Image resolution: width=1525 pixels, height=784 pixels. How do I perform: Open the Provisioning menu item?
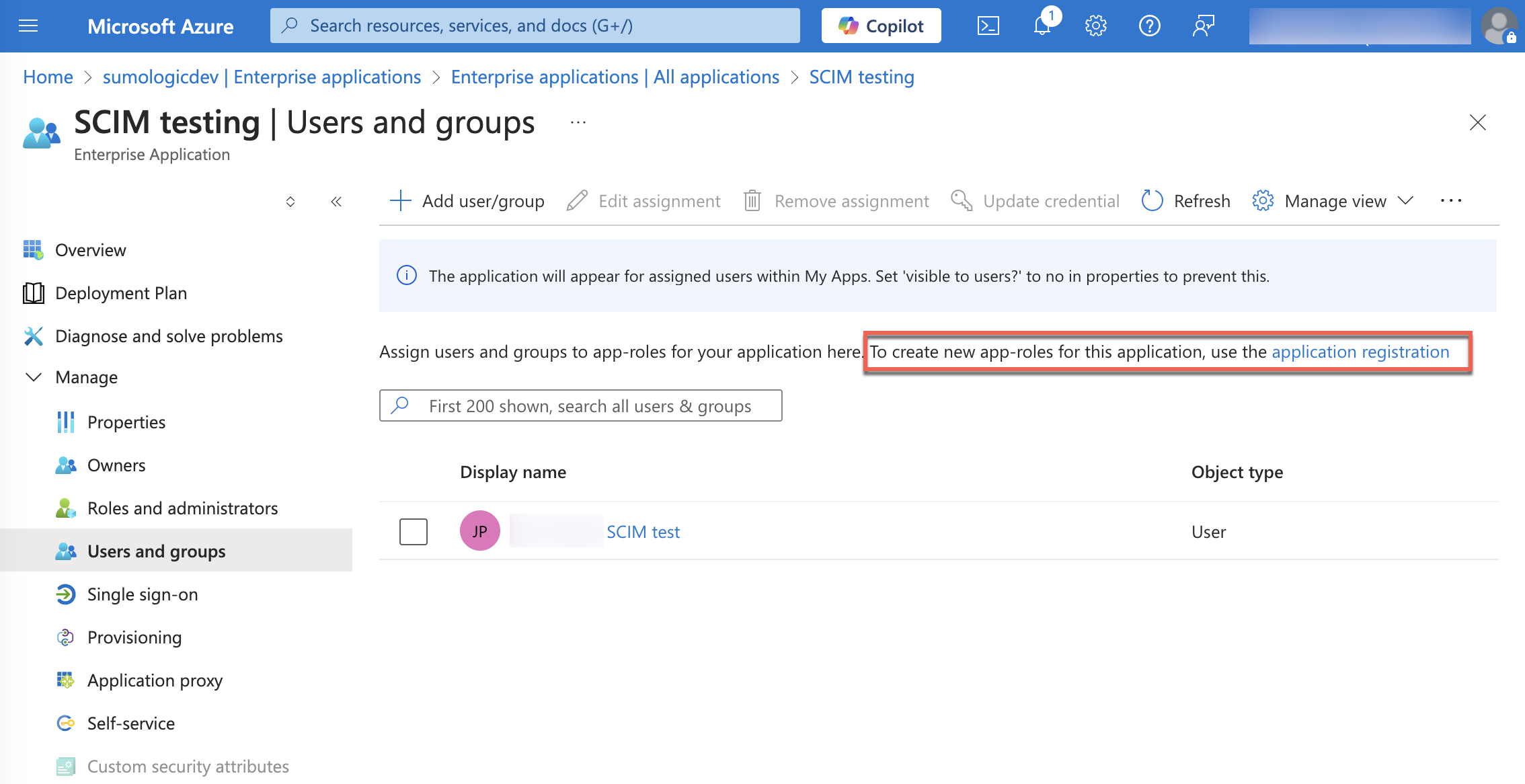(x=134, y=637)
